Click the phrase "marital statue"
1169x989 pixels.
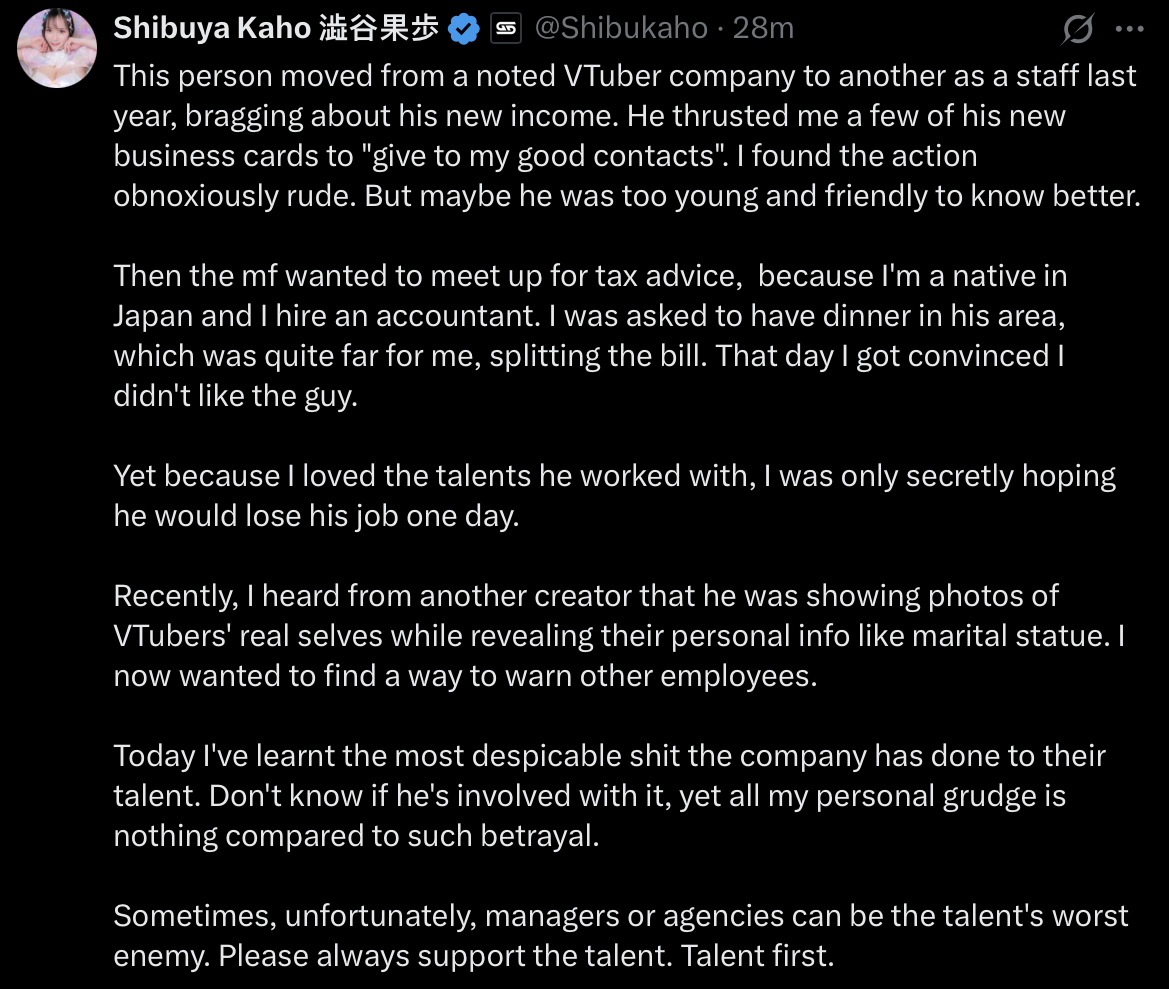(x=1011, y=636)
